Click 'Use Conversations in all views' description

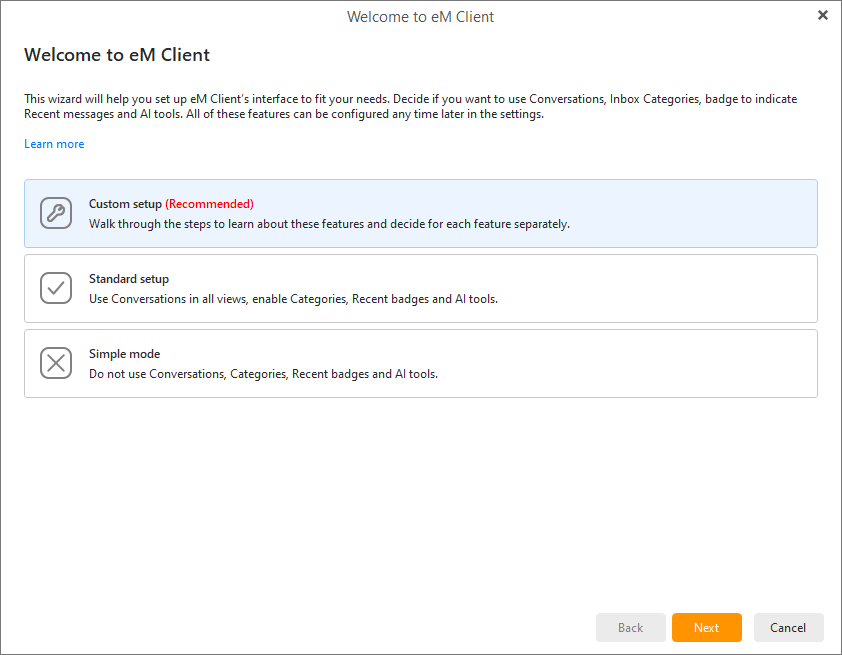point(293,299)
